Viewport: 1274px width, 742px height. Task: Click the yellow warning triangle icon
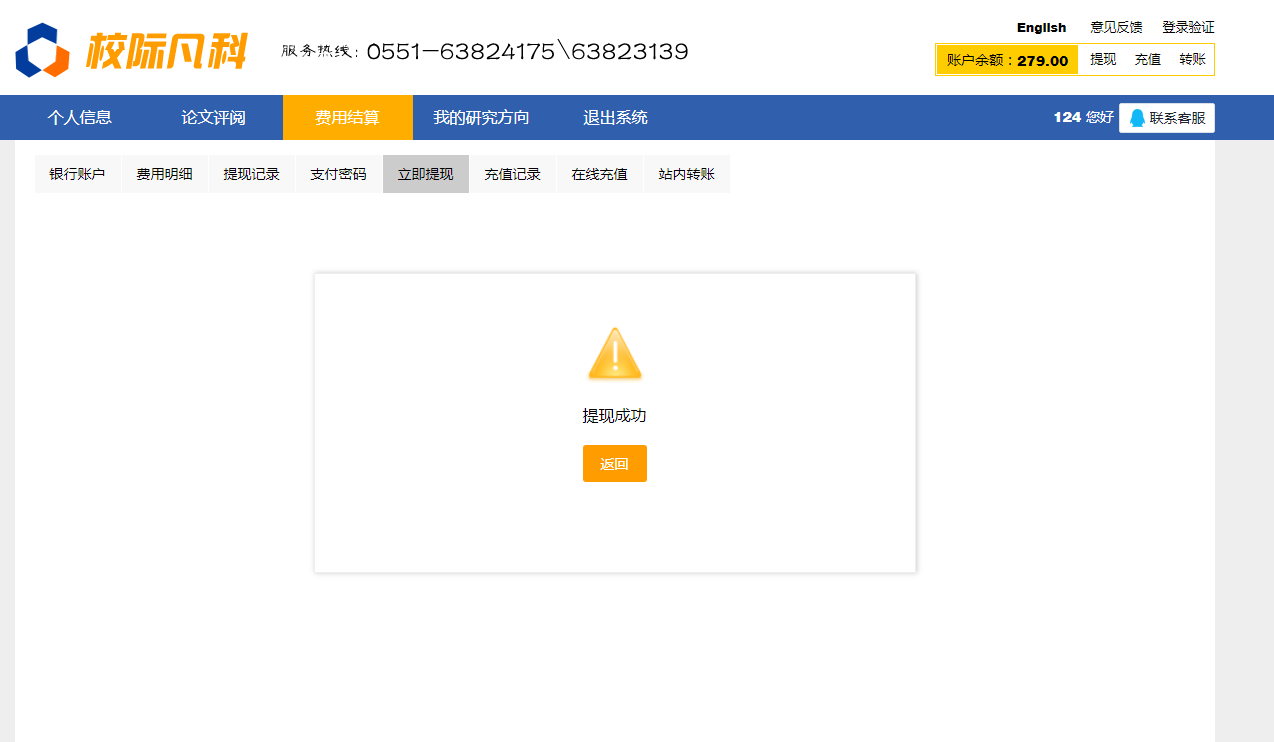[x=614, y=354]
